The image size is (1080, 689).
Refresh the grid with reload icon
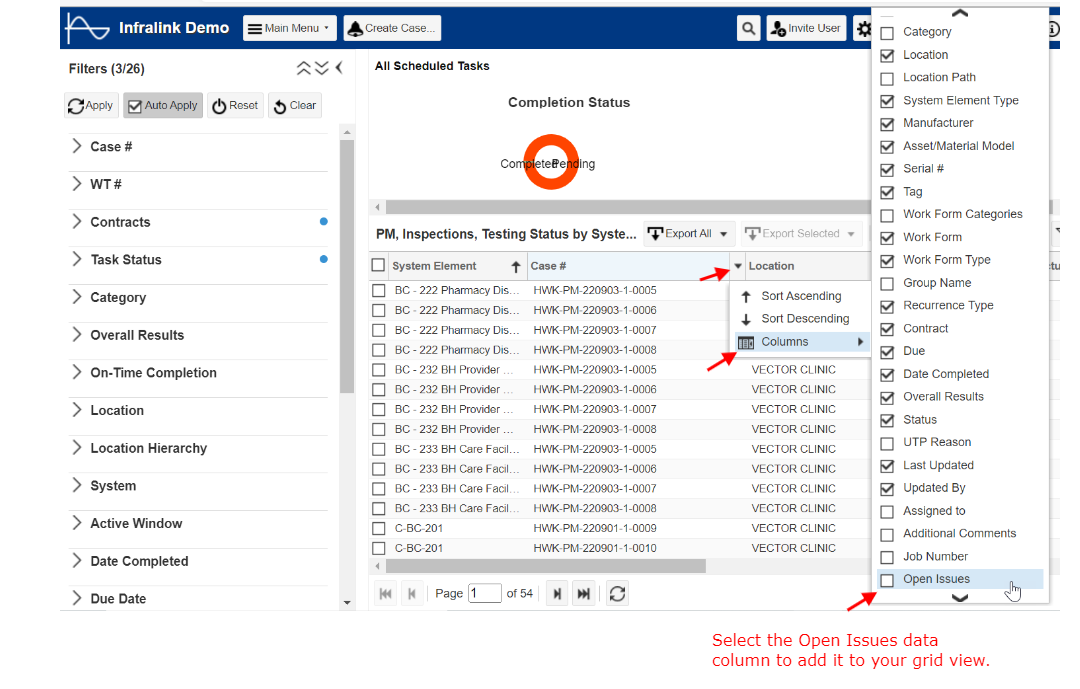tap(617, 593)
